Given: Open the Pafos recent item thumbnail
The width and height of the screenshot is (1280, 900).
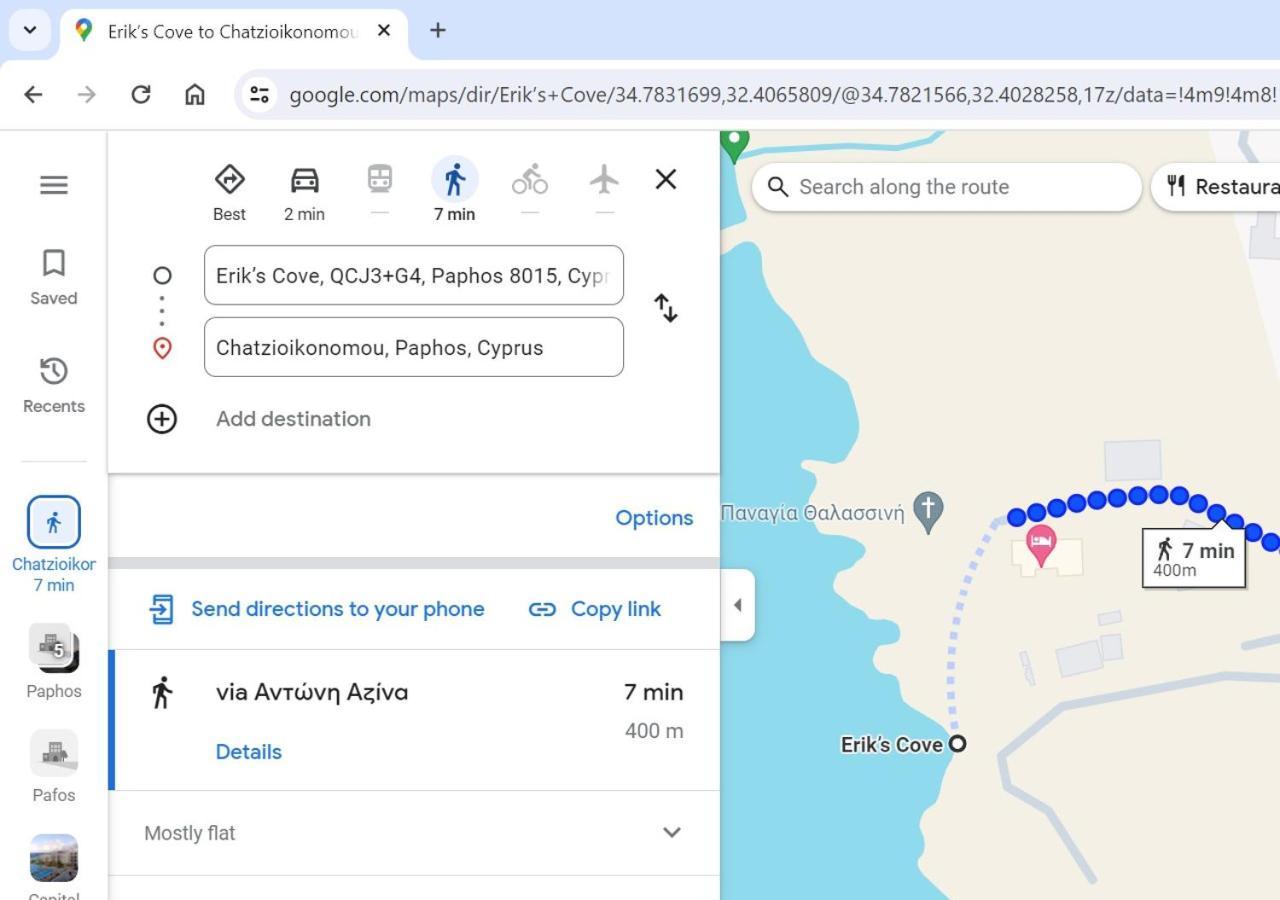Looking at the screenshot, I should point(54,752).
